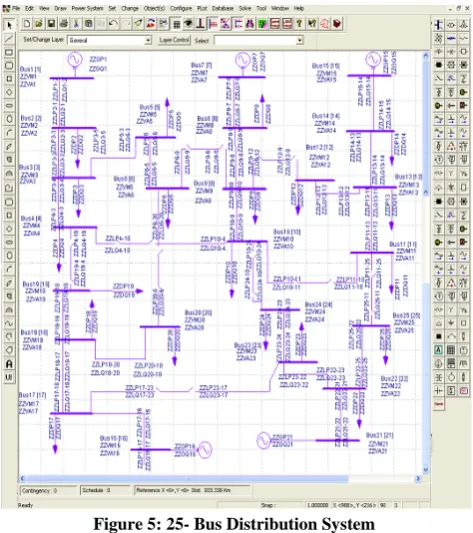Click the red book icon in toolbar
This screenshot has height=533, width=473.
pyautogui.click(x=337, y=23)
